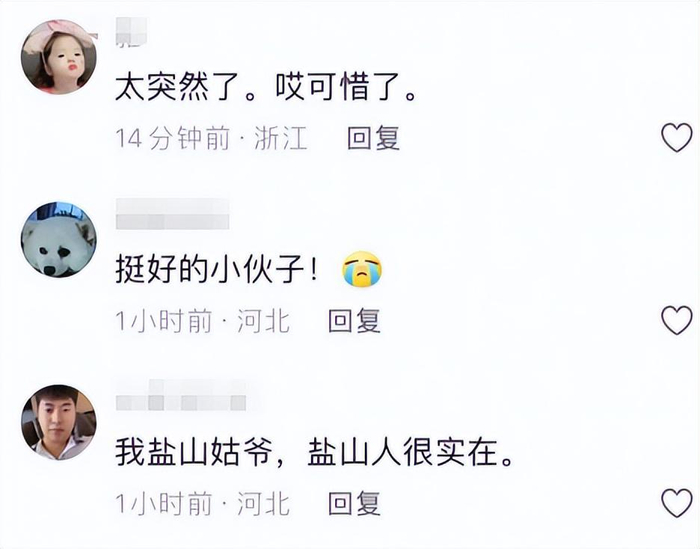This screenshot has width=700, height=549.
Task: Like the '太突然了。哎可惜了。' comment
Action: click(677, 138)
